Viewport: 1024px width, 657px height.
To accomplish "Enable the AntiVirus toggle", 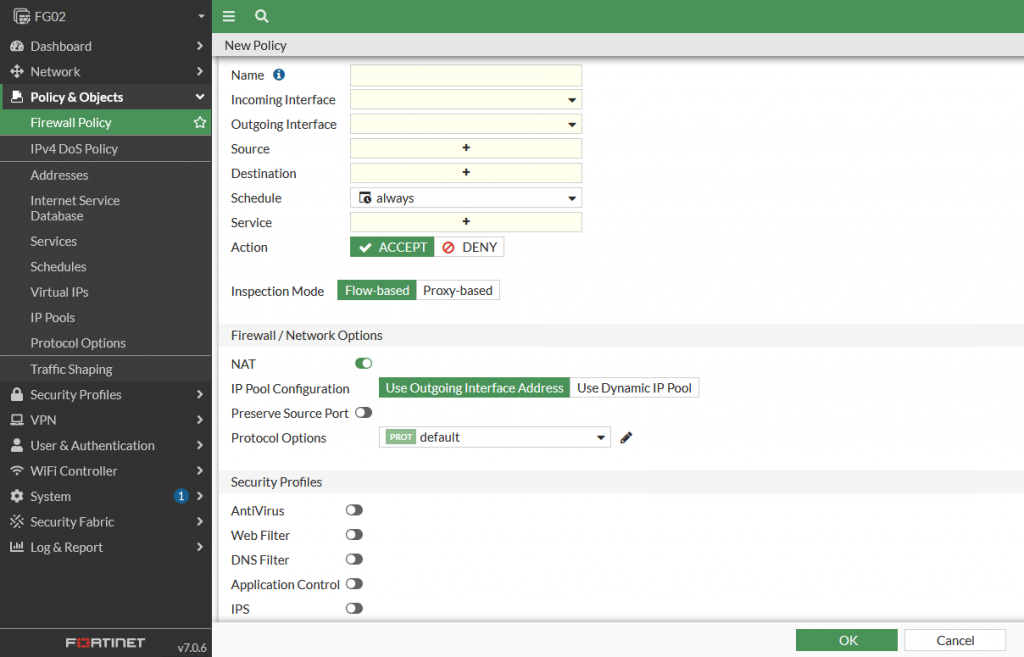I will click(x=354, y=511).
